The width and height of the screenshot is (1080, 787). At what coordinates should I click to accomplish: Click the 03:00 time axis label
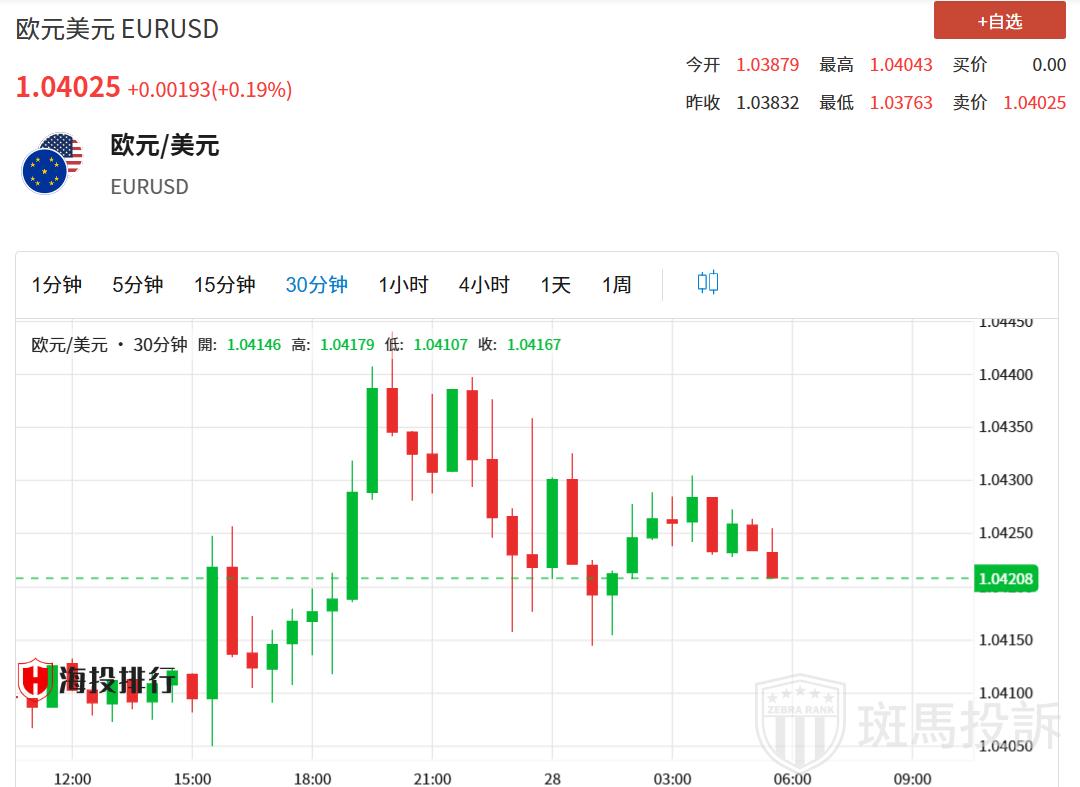coord(672,778)
